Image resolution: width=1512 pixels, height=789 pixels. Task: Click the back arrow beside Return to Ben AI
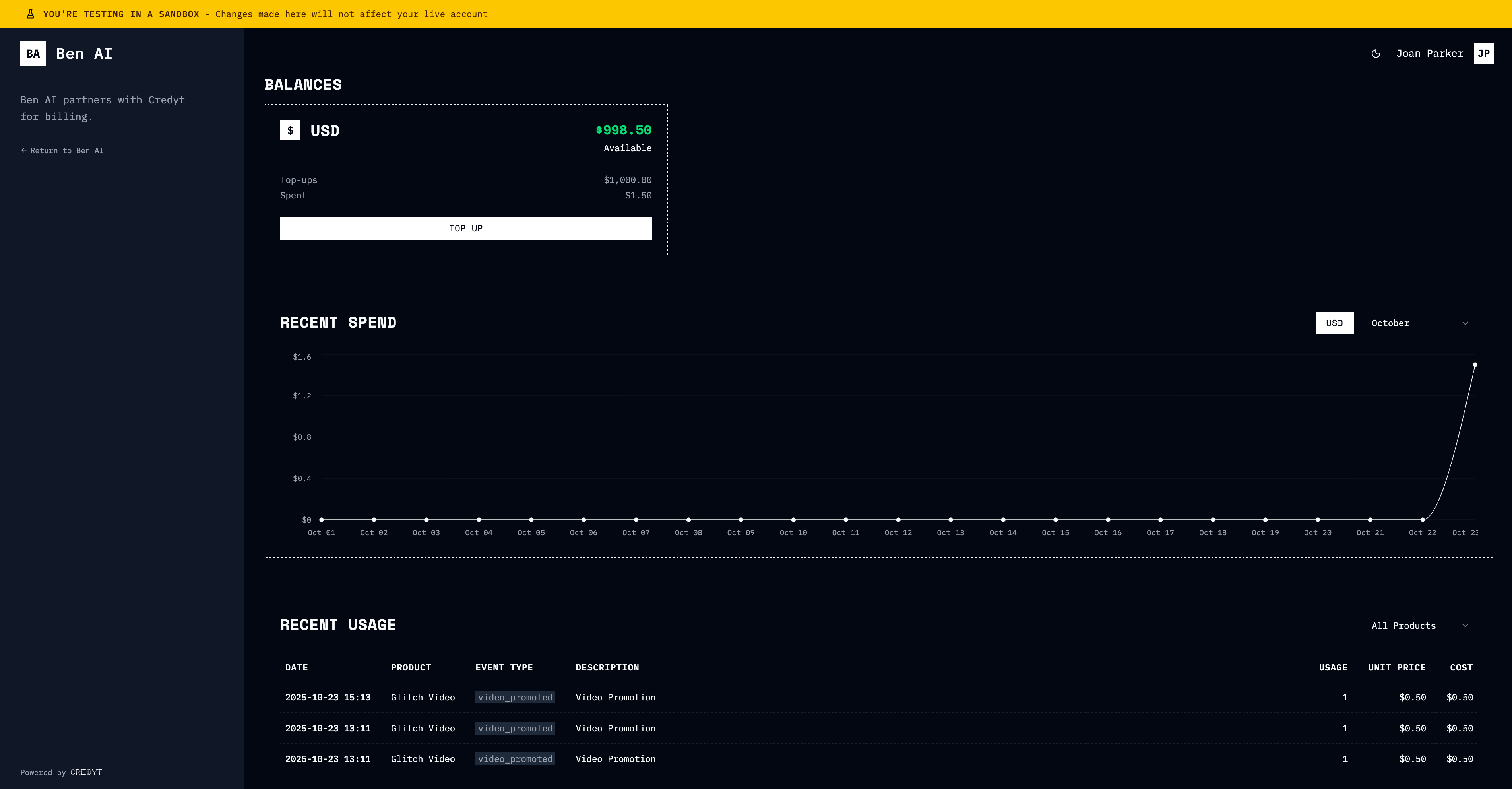click(24, 150)
